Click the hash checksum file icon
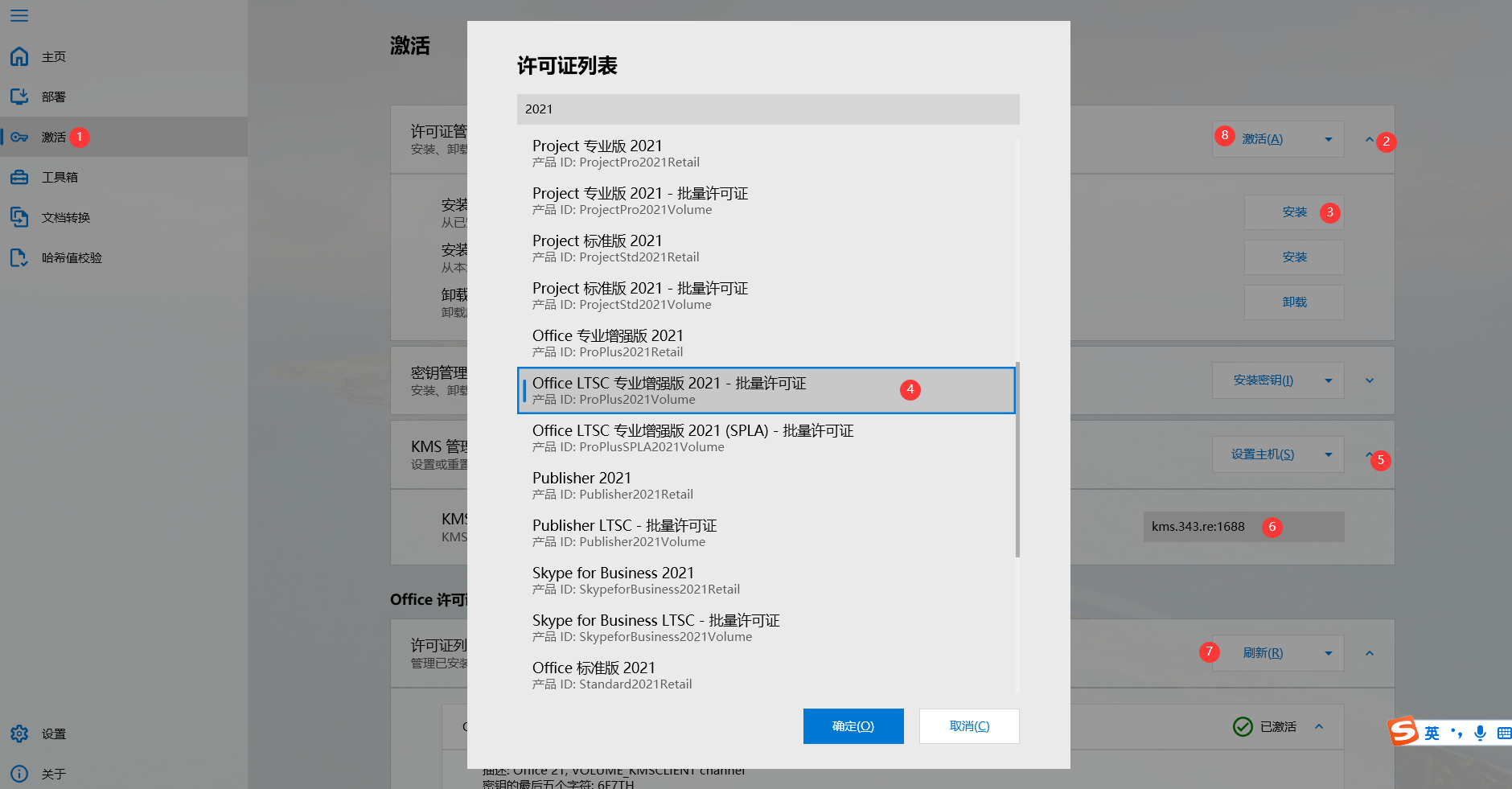 pos(19,257)
